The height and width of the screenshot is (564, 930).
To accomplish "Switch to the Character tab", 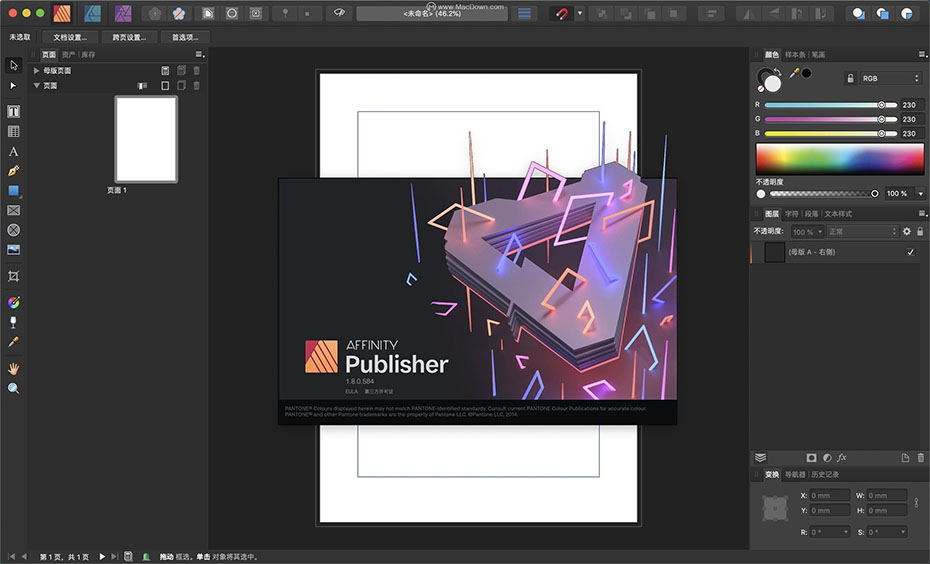I will coord(792,214).
